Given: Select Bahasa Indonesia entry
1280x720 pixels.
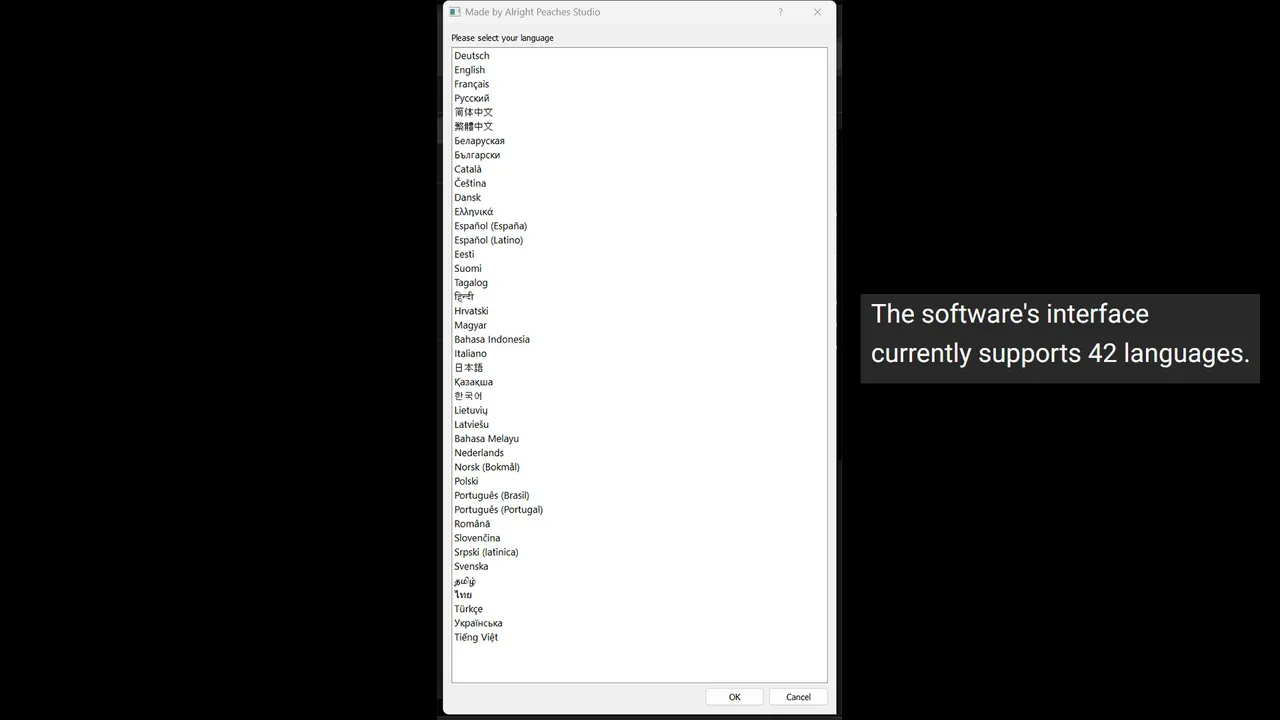Looking at the screenshot, I should coord(492,339).
